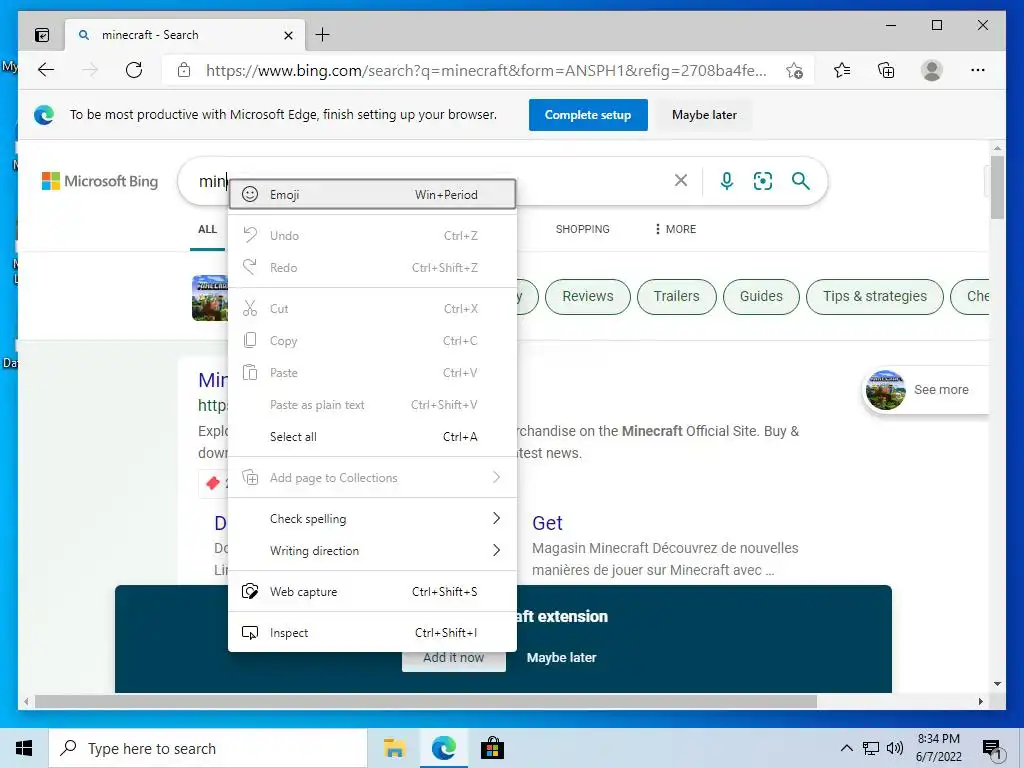
Task: Start voice search microphone icon
Action: 726,180
